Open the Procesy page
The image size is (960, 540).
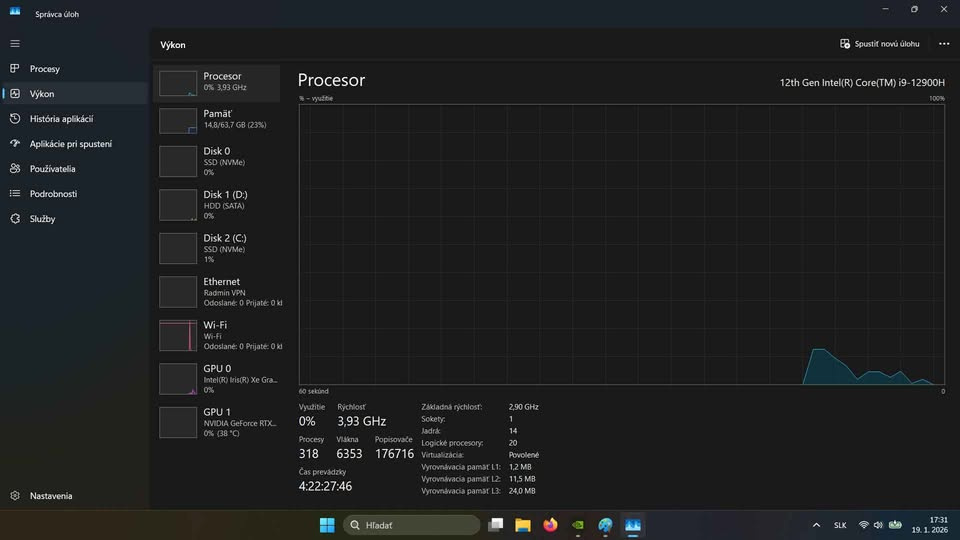click(75, 69)
